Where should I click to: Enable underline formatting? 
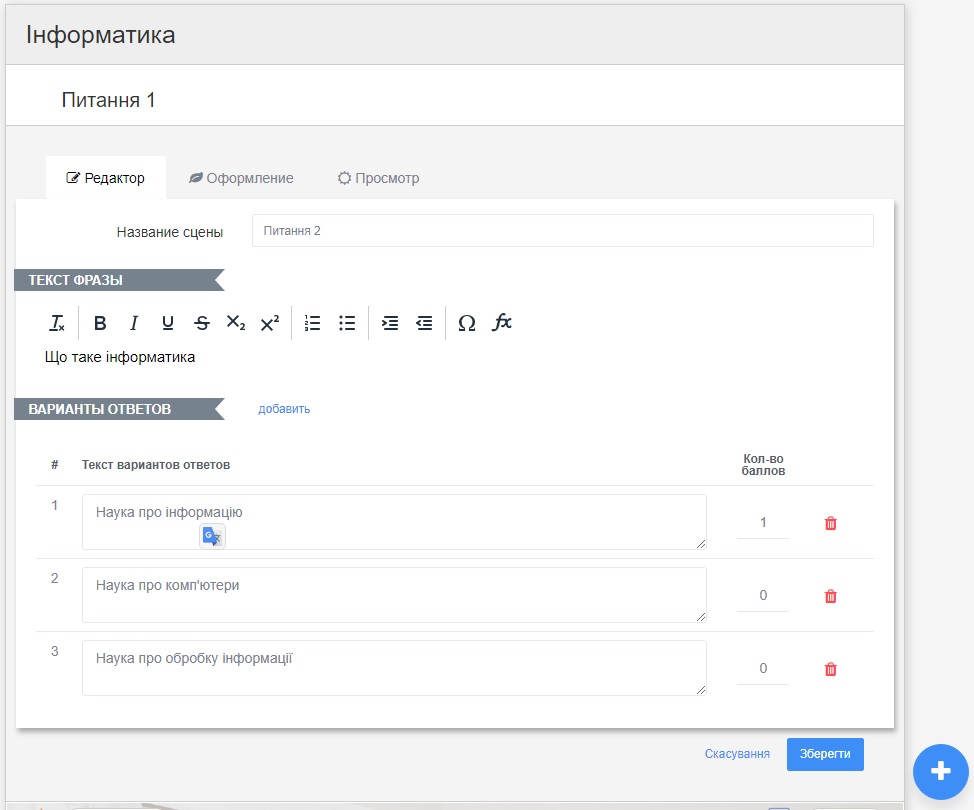tap(167, 322)
